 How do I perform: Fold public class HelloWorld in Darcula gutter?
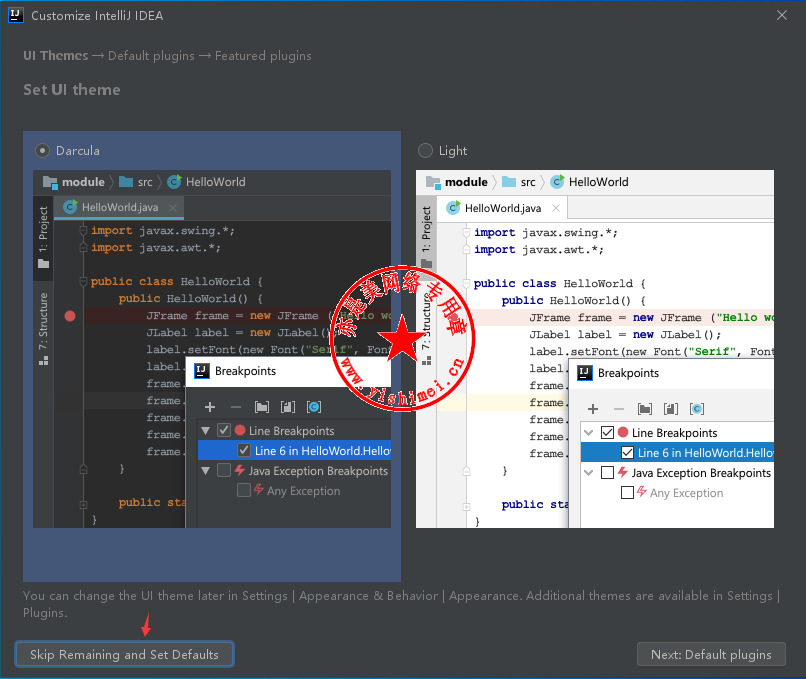pyautogui.click(x=83, y=281)
